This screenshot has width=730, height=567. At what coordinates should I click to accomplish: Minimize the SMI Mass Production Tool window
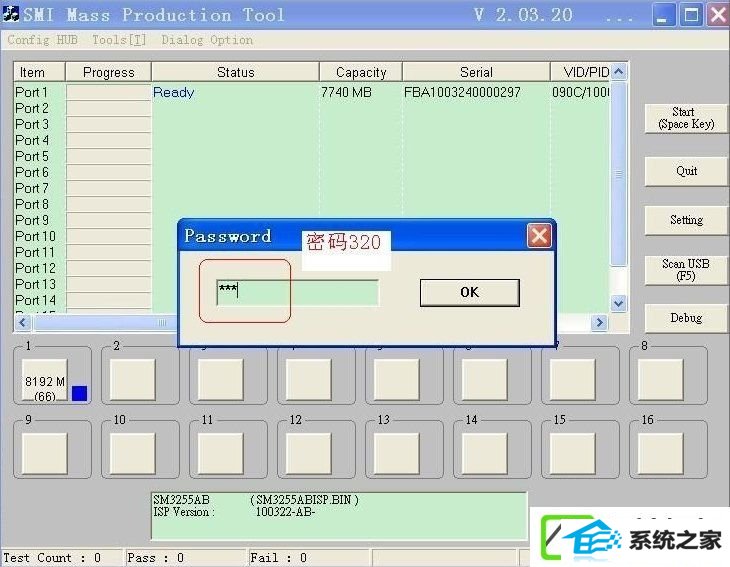662,15
